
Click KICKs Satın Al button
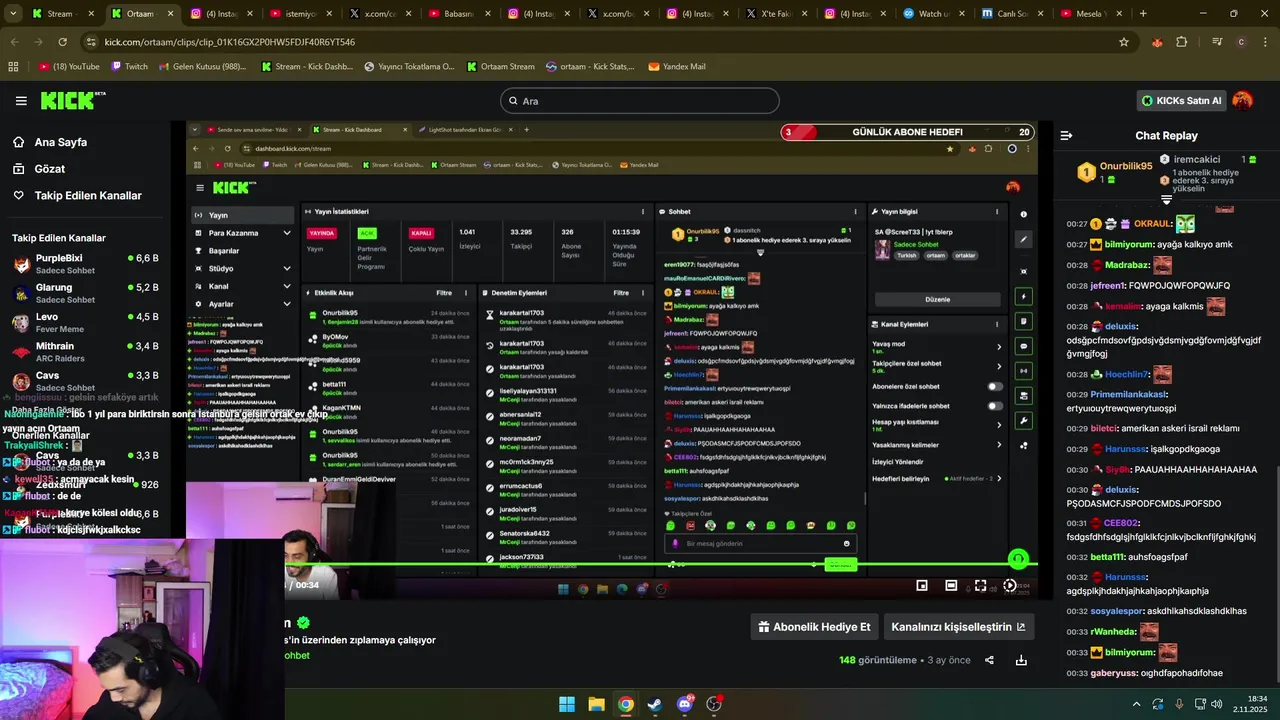point(1181,100)
